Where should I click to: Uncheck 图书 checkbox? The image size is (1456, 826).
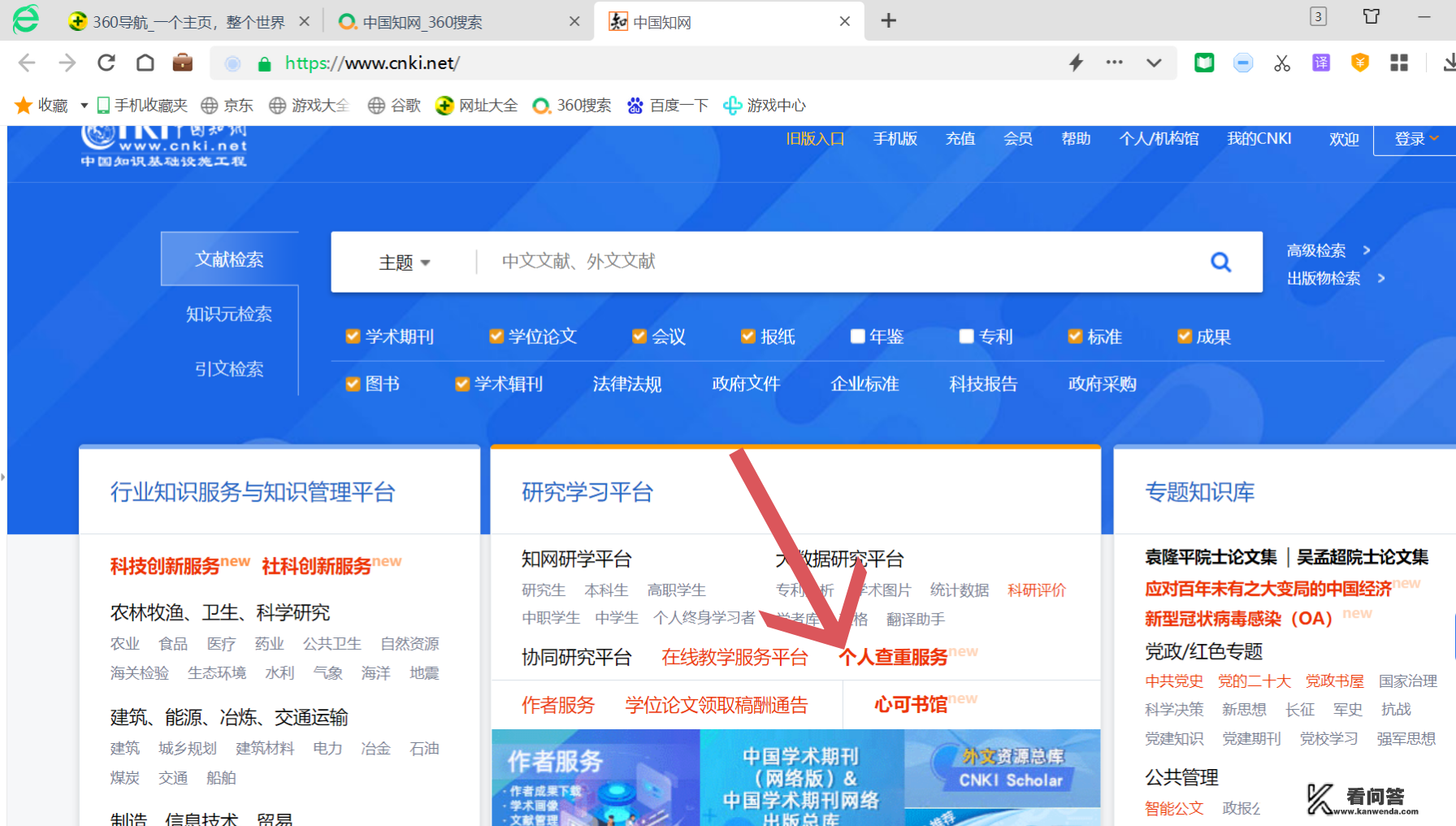tap(353, 384)
